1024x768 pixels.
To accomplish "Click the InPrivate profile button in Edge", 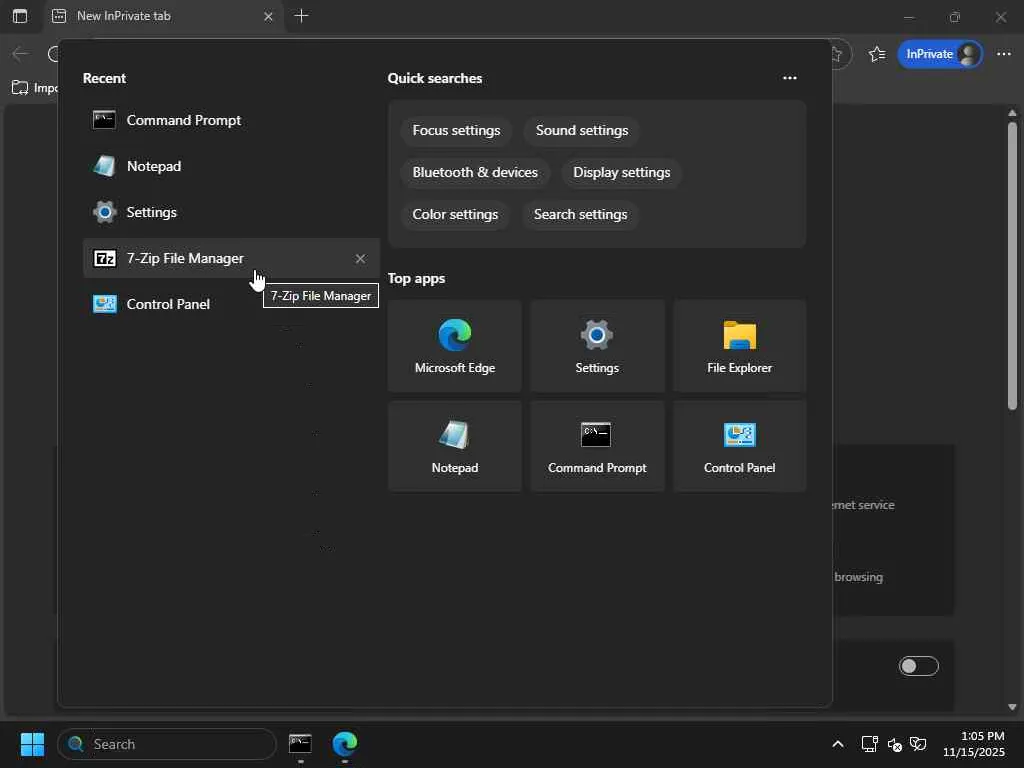I will click(940, 54).
